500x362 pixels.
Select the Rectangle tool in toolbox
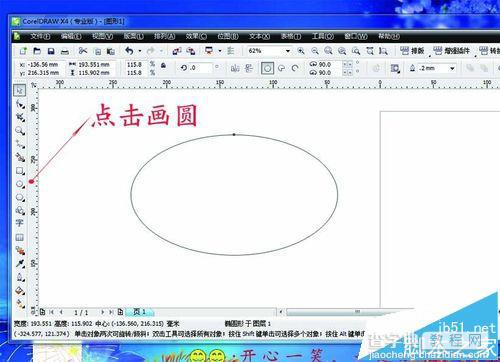[20, 171]
